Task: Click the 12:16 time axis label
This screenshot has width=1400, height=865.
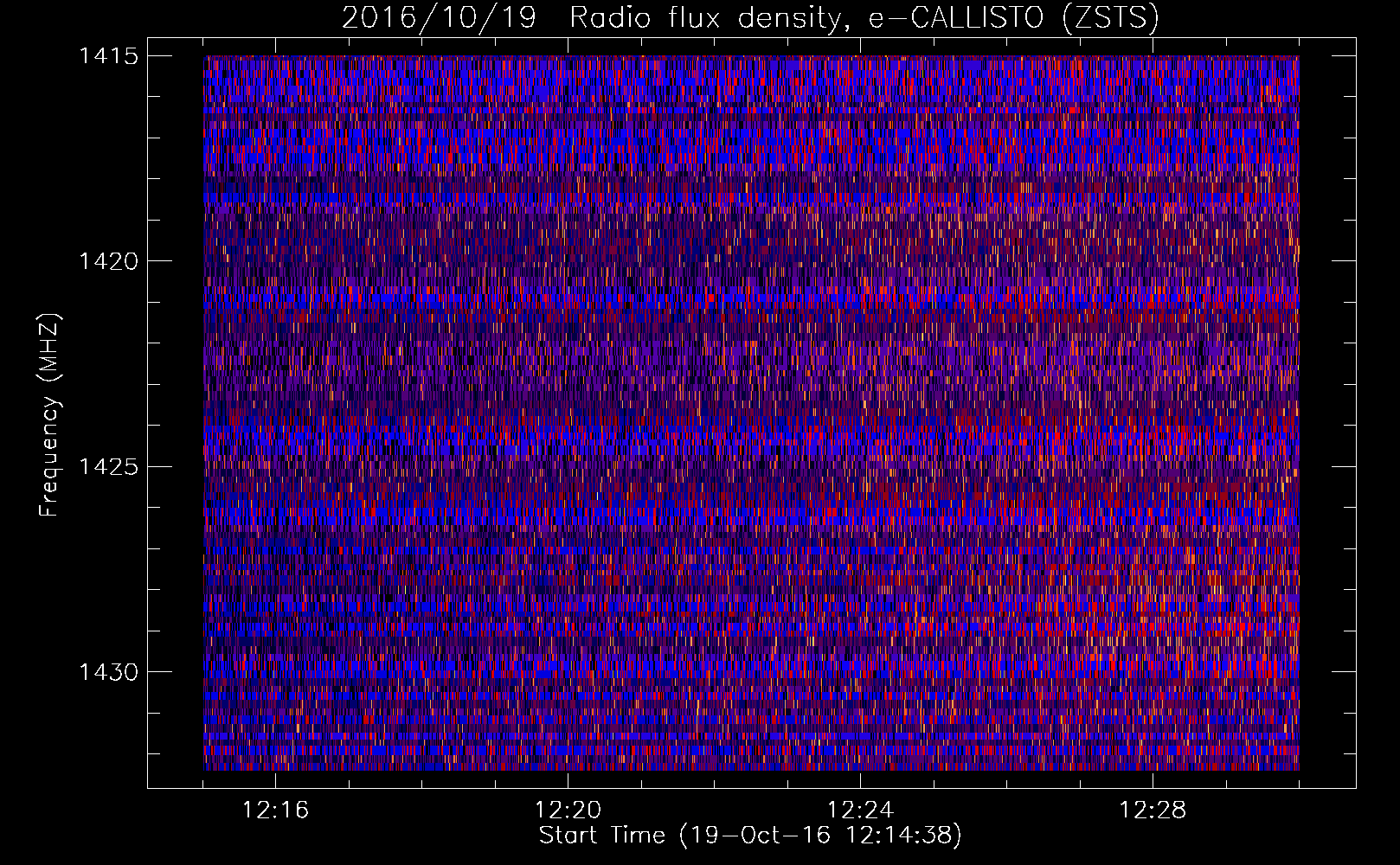Action: coord(275,811)
